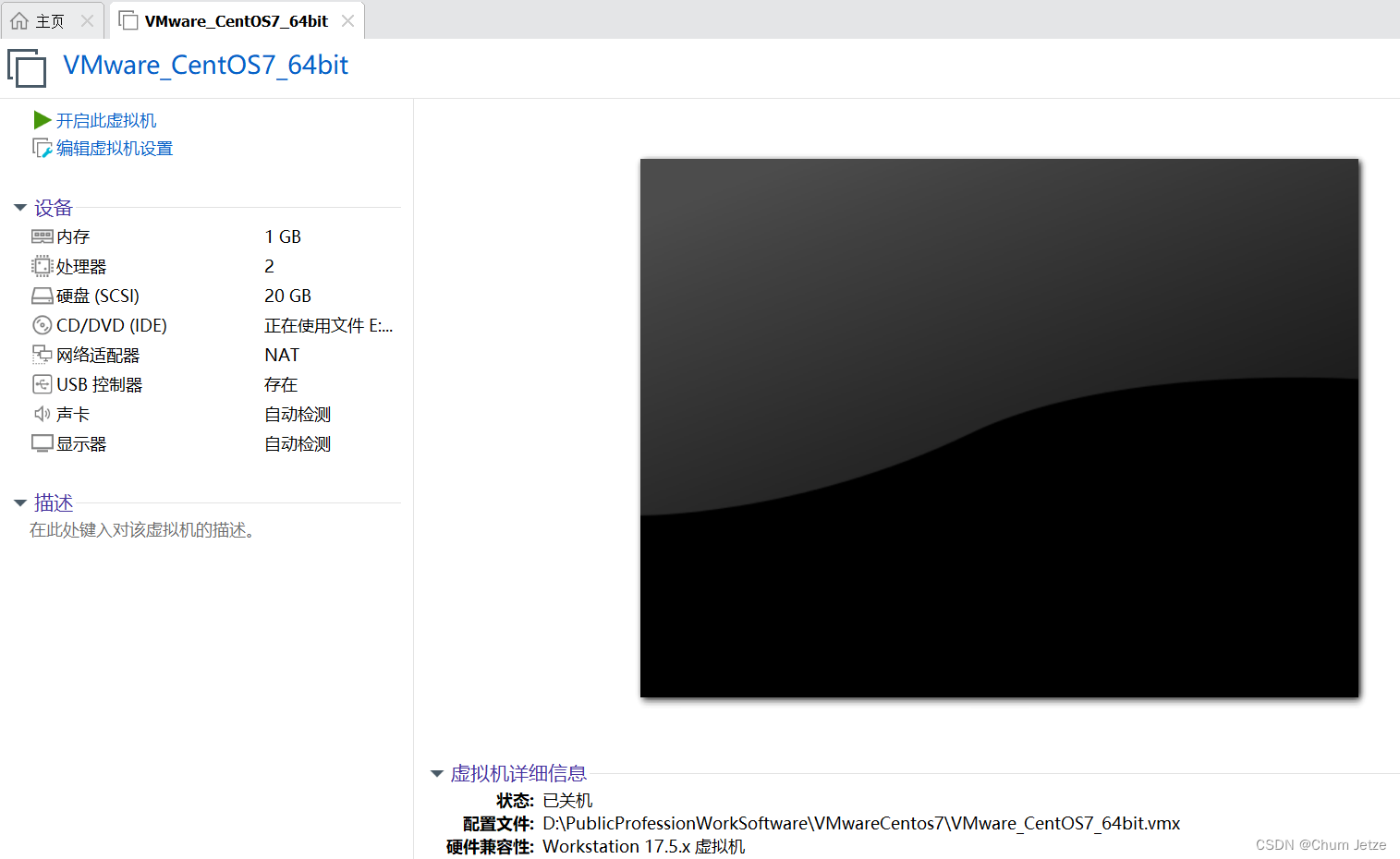The width and height of the screenshot is (1400, 859).
Task: Click the processor icon next to 处理器
Action: 42,266
